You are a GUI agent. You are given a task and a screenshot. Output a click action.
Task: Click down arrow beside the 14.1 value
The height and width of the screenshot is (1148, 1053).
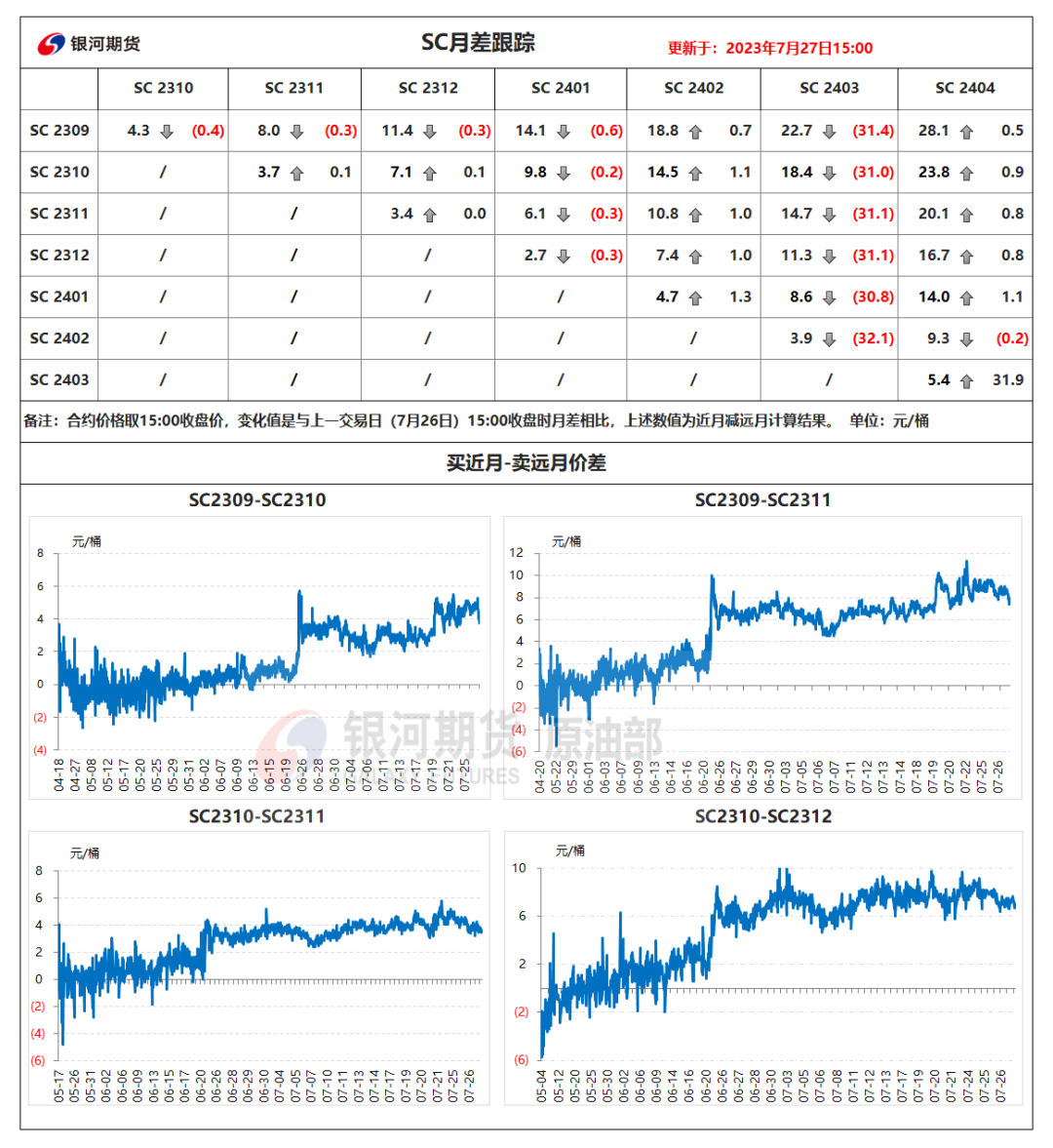(564, 132)
